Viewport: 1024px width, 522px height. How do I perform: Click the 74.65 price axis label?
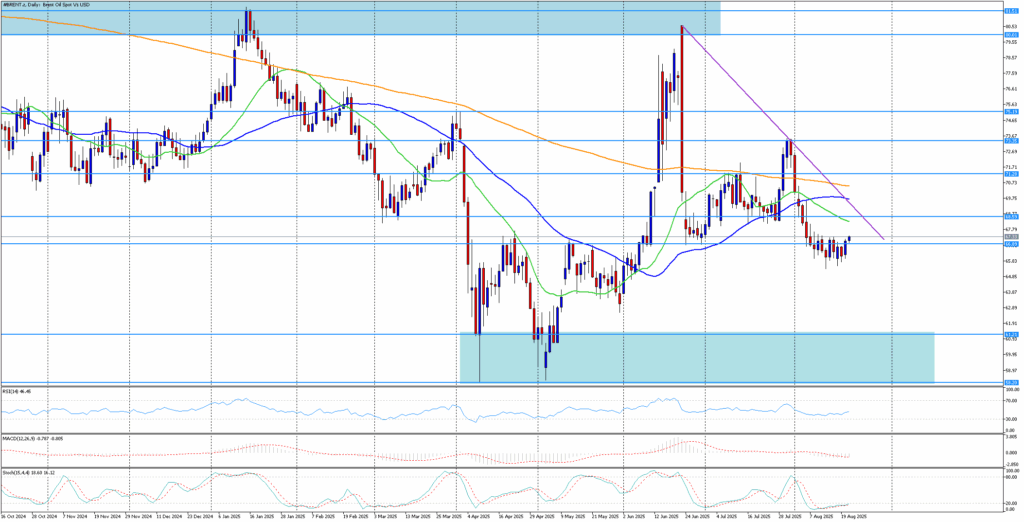coord(1011,120)
